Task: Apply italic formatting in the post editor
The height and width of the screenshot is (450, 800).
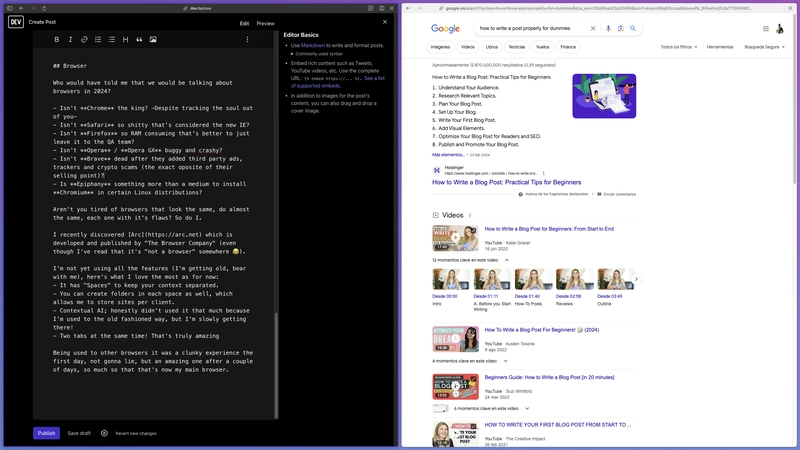Action: click(x=70, y=40)
